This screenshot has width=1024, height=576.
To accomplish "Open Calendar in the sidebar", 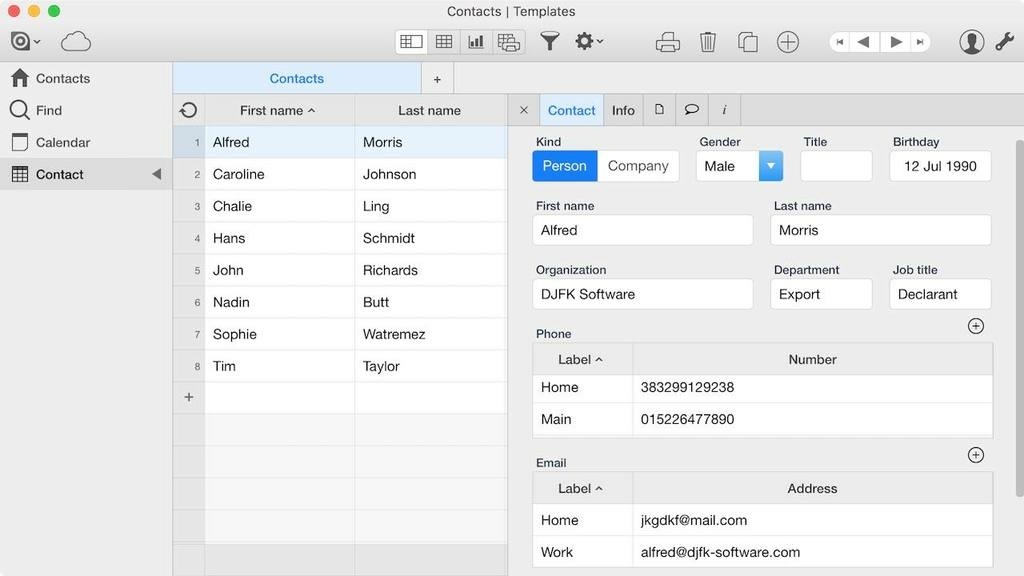I will (x=86, y=142).
